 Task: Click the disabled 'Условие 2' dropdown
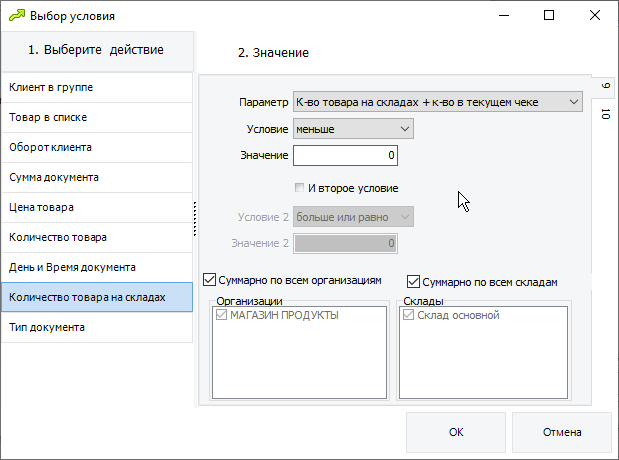[x=353, y=217]
